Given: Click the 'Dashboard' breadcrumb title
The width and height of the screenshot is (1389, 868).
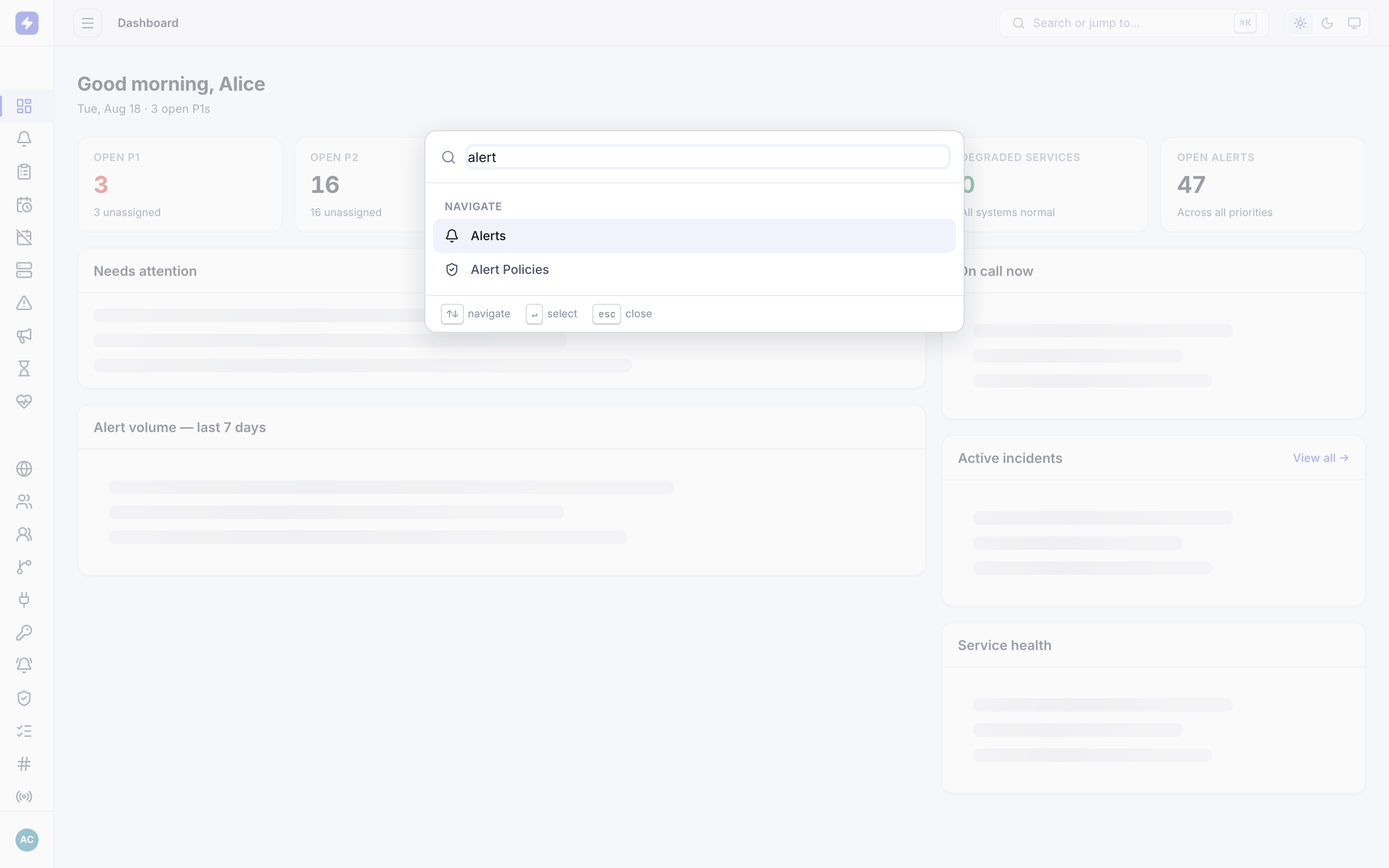Looking at the screenshot, I should coord(148,23).
